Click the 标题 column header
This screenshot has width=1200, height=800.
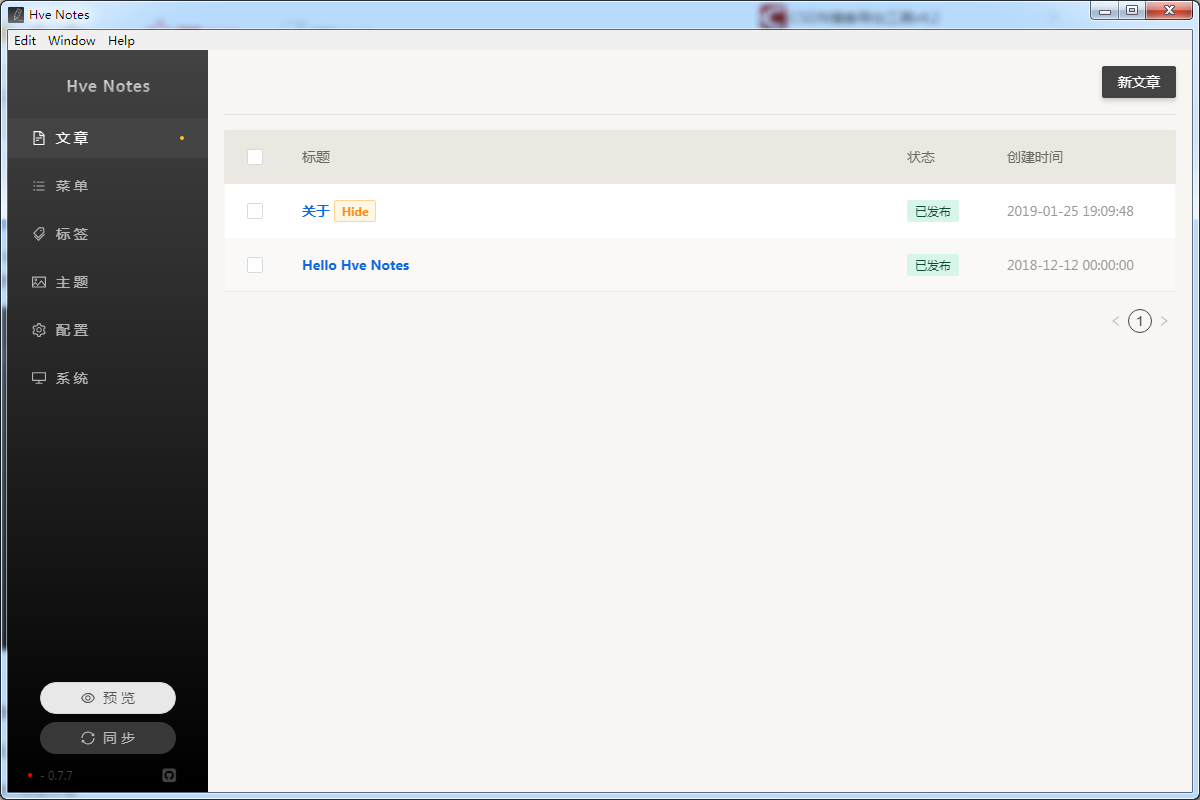point(316,157)
